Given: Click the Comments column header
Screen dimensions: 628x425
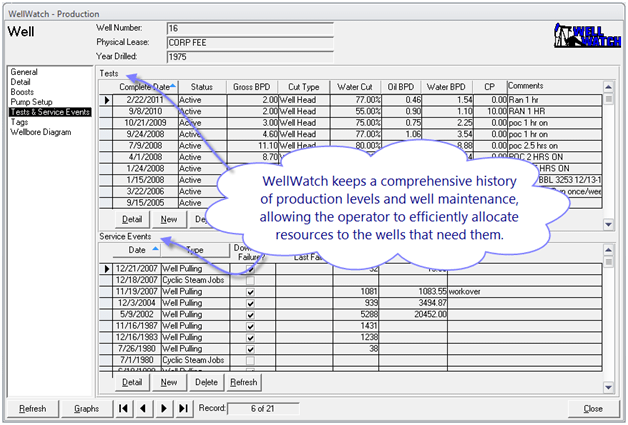Looking at the screenshot, I should click(555, 87).
